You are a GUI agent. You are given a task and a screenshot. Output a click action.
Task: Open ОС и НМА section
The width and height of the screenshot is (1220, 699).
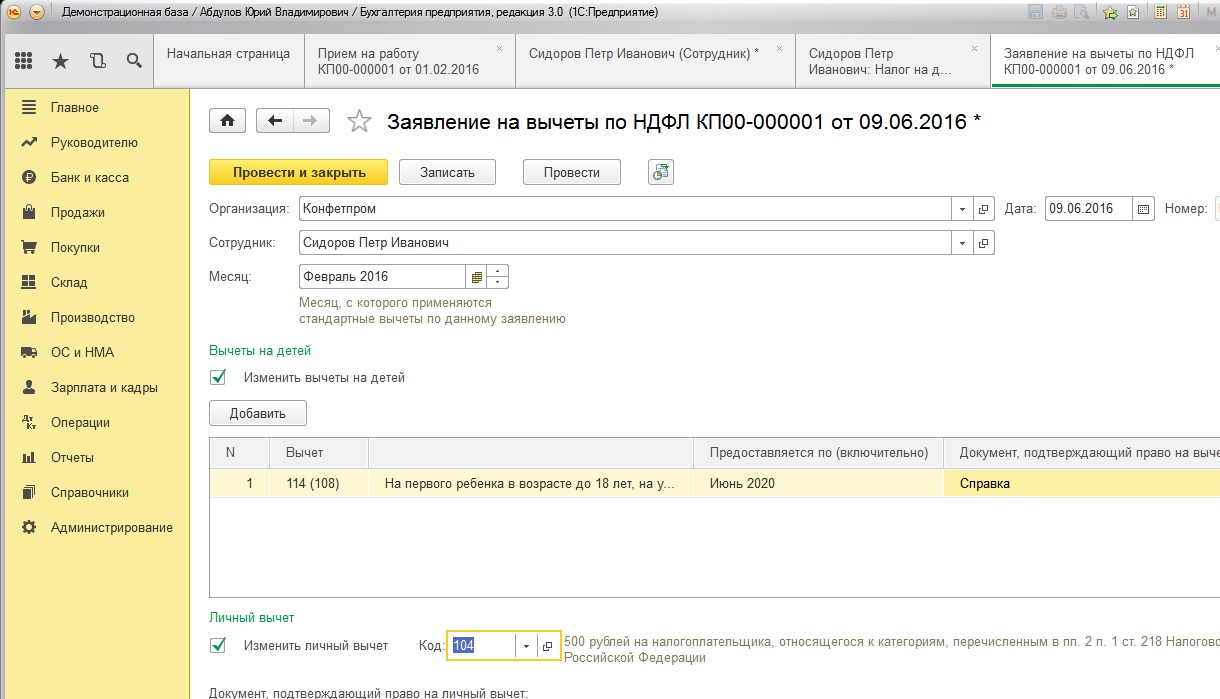pos(82,352)
